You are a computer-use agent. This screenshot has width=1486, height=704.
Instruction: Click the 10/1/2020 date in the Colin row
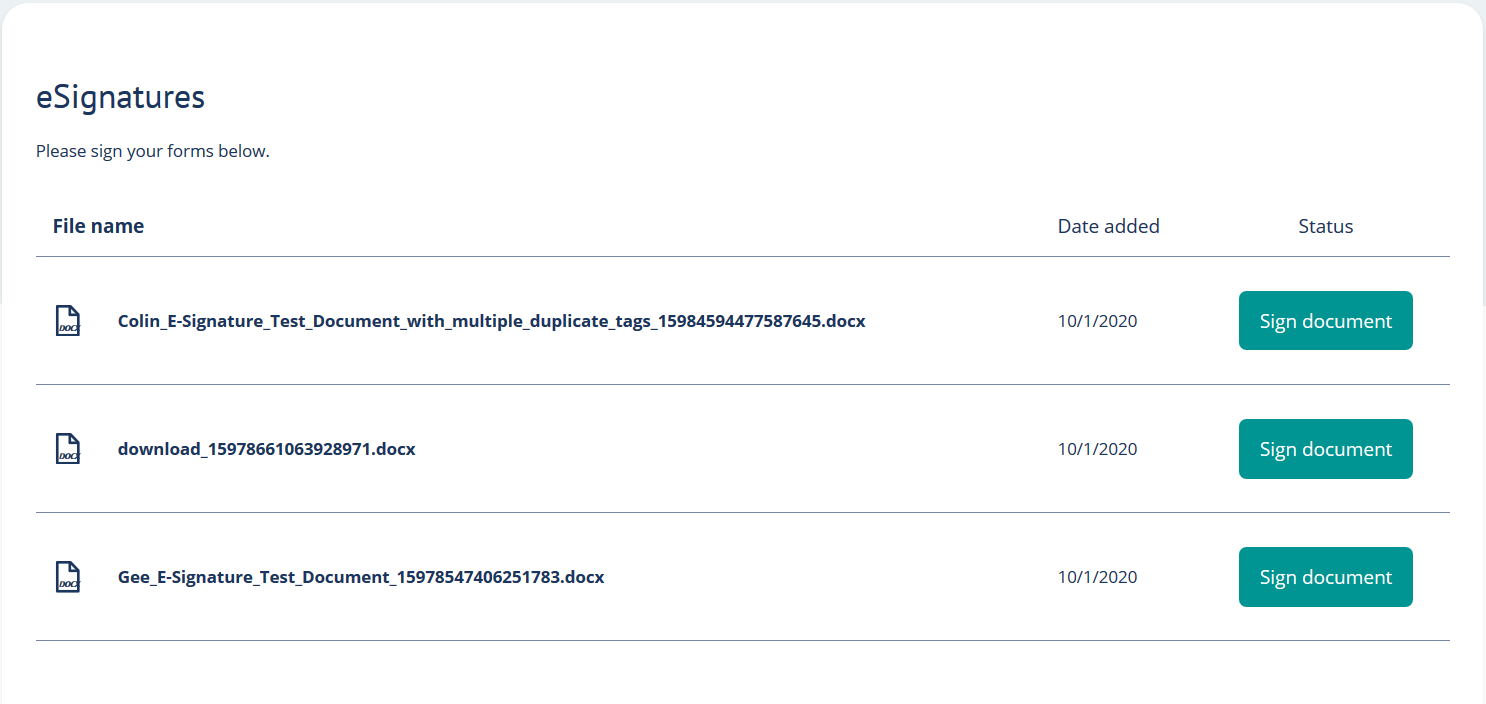[1097, 321]
